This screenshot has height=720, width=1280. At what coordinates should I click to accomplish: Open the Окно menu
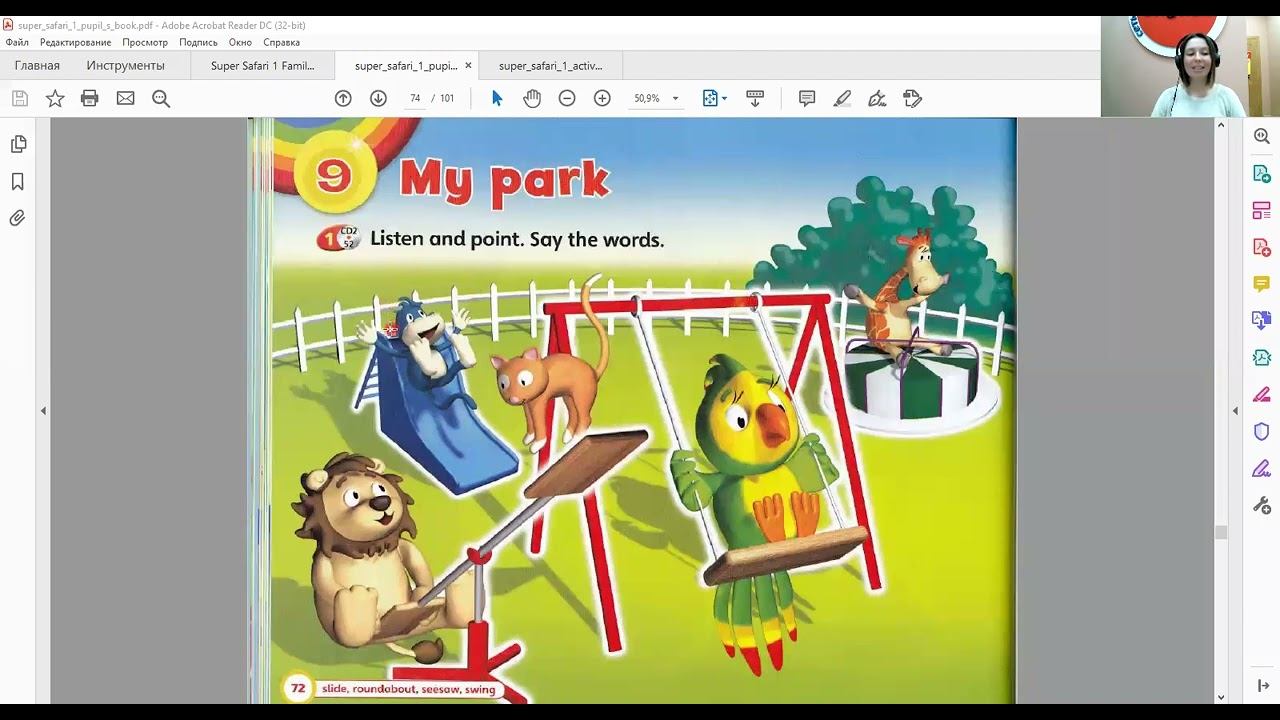pyautogui.click(x=240, y=42)
